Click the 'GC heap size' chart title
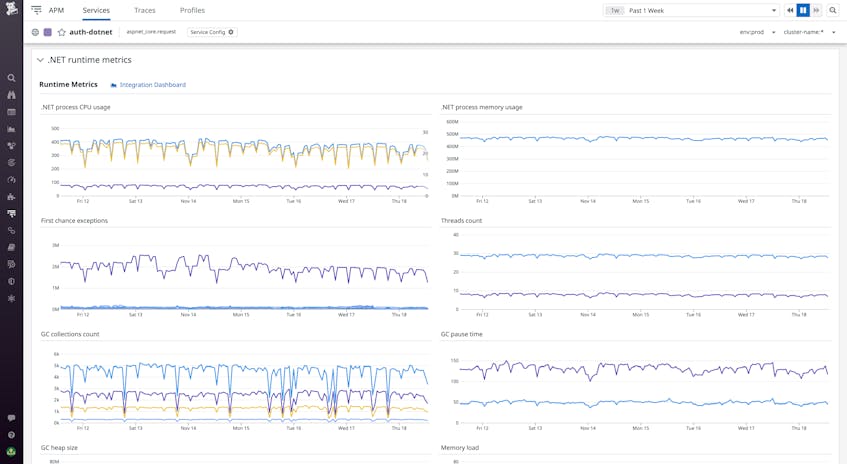The width and height of the screenshot is (847, 464). (59, 448)
